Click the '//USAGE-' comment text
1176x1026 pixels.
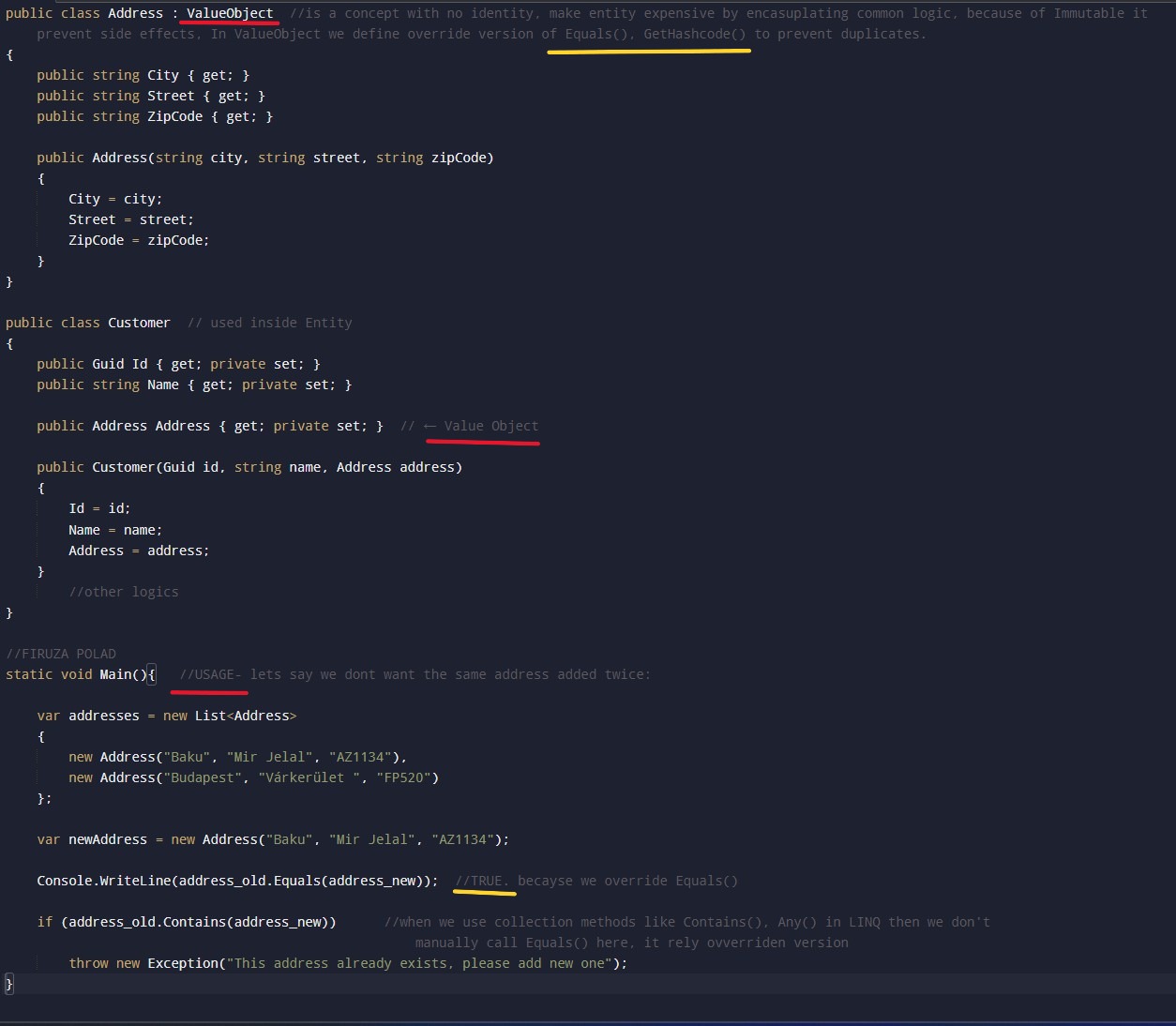[210, 674]
